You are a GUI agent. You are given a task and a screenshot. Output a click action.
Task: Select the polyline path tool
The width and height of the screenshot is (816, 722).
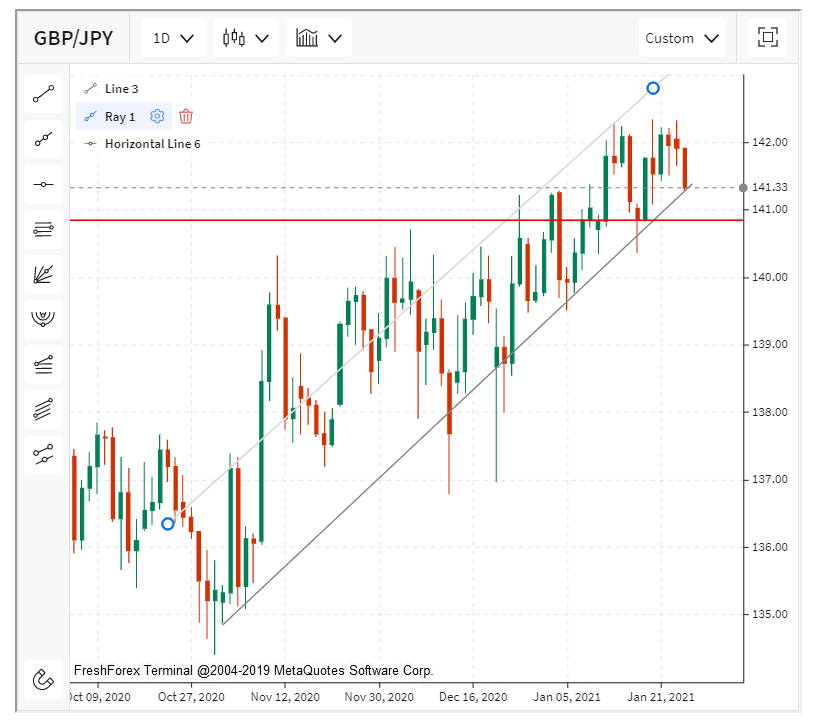click(x=44, y=454)
